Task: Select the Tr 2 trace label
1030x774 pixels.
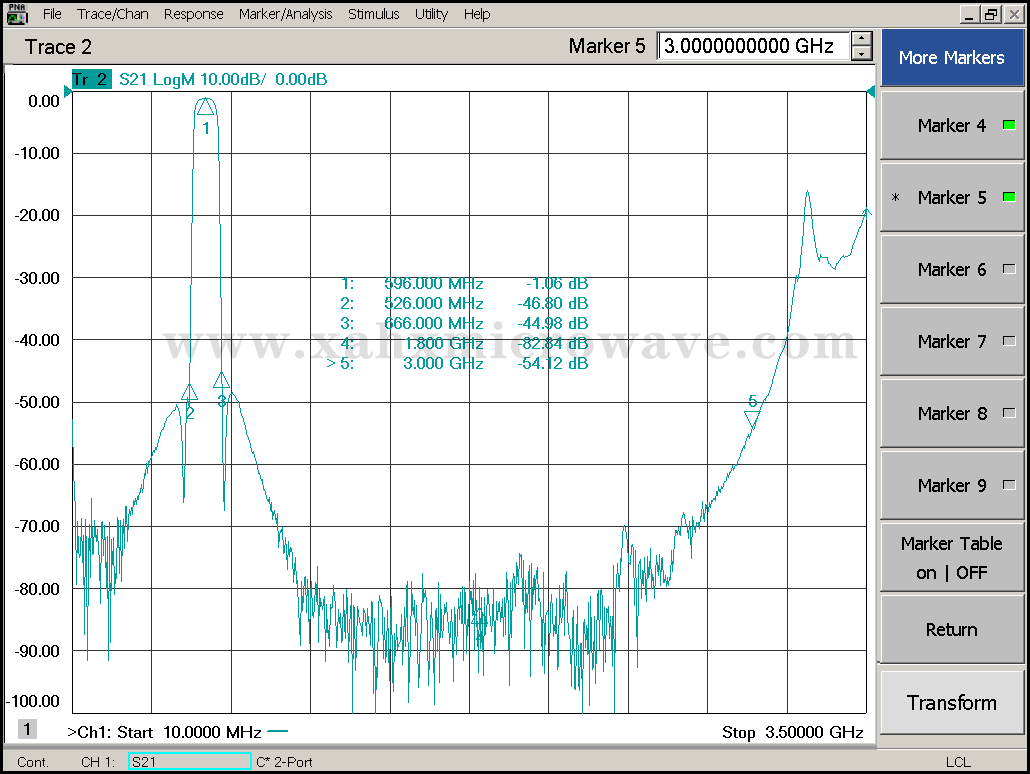Action: click(91, 80)
